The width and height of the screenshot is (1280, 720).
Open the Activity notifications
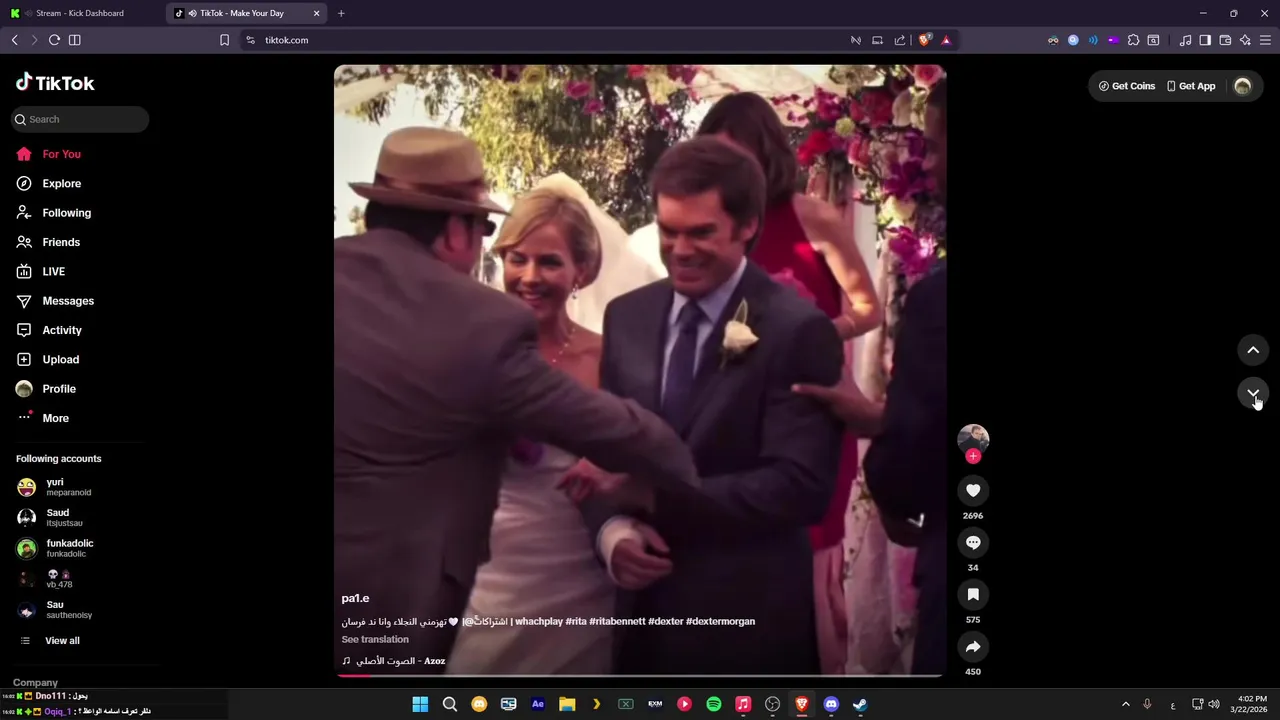click(49, 330)
